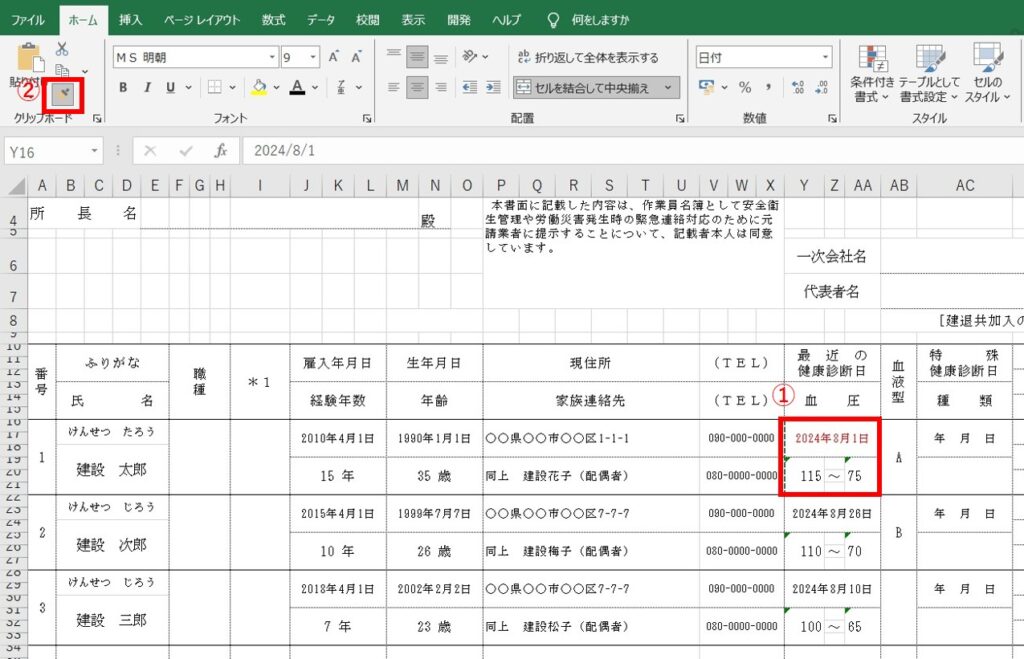
Task: Decrease indent
Action: (470, 87)
